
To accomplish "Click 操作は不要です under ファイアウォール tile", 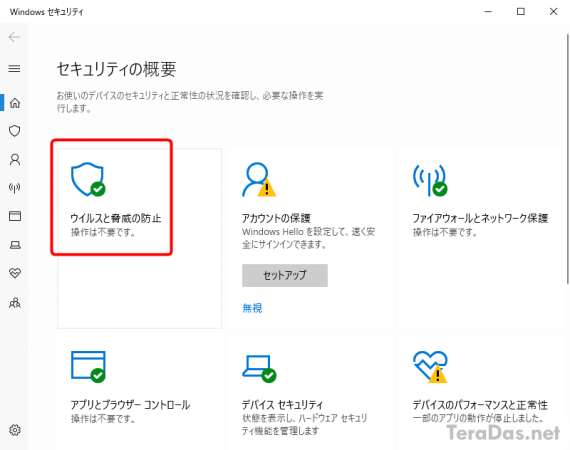I will tap(445, 232).
